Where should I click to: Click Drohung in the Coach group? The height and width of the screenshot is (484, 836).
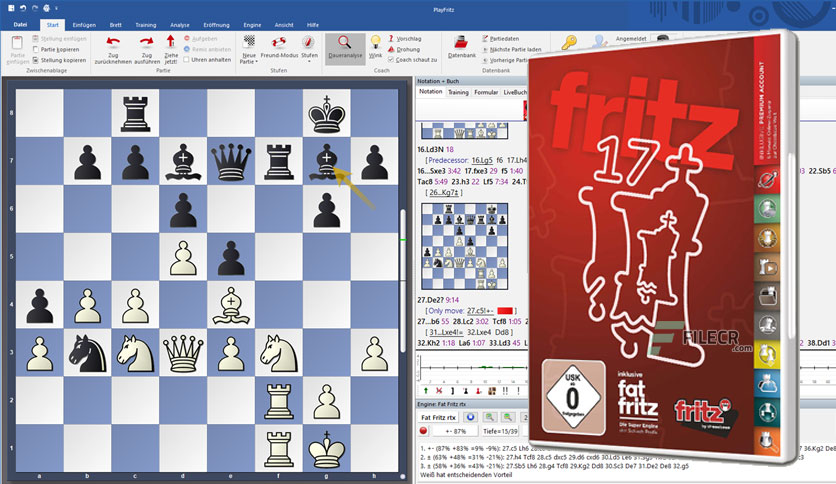click(404, 50)
